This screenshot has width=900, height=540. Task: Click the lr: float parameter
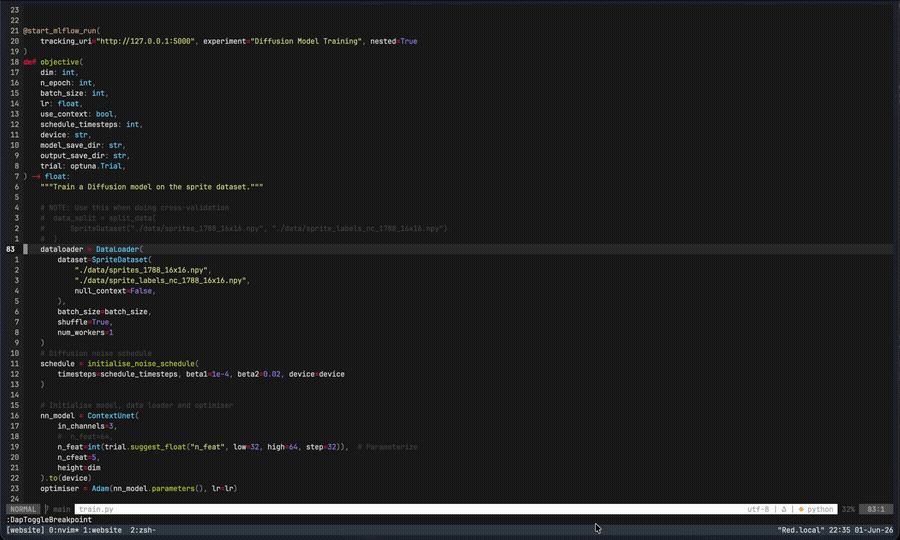61,104
